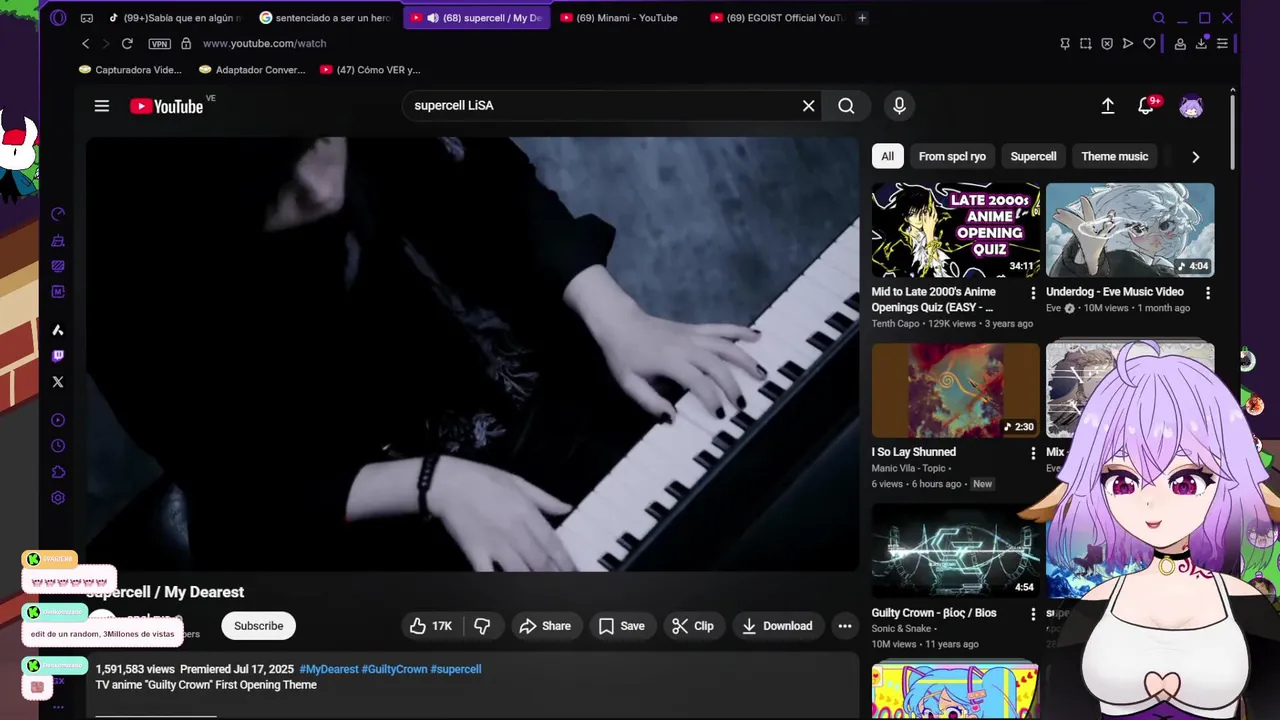Open the GX Corner gamepad icon
Screen dimensions: 1280x720
[x=87, y=18]
